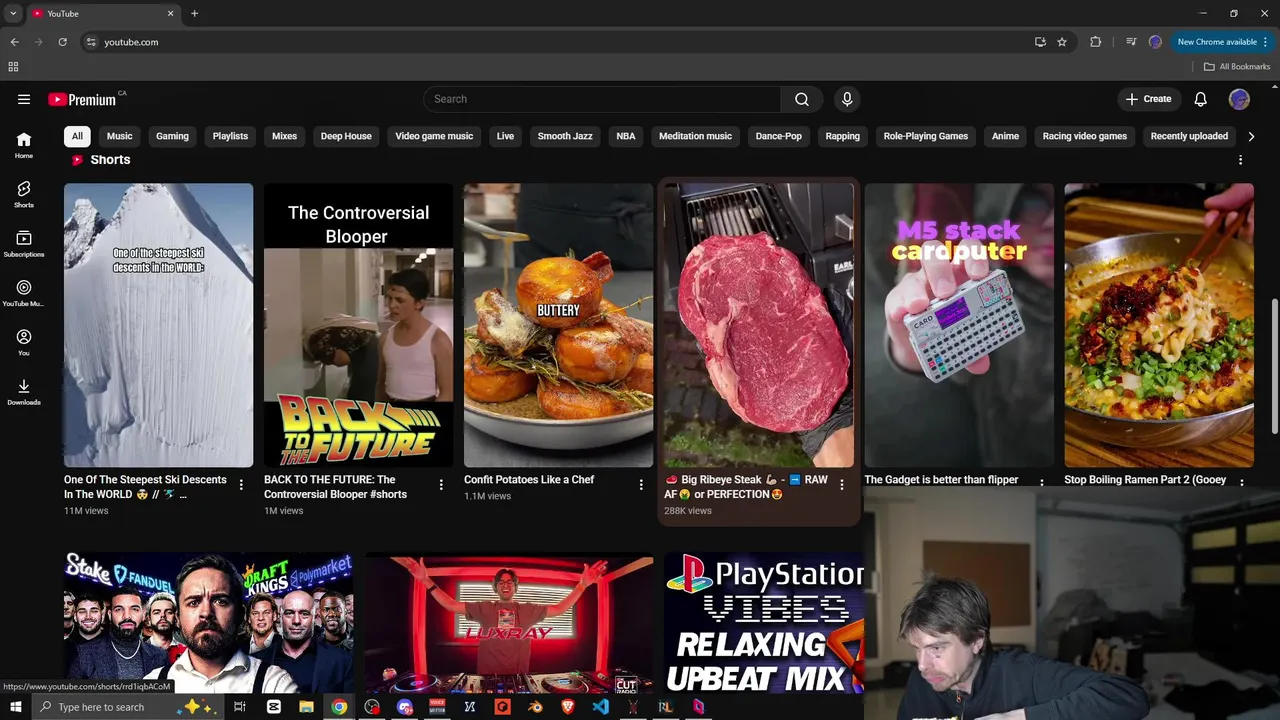Select the All filter chip
1280x720 pixels.
pos(77,136)
